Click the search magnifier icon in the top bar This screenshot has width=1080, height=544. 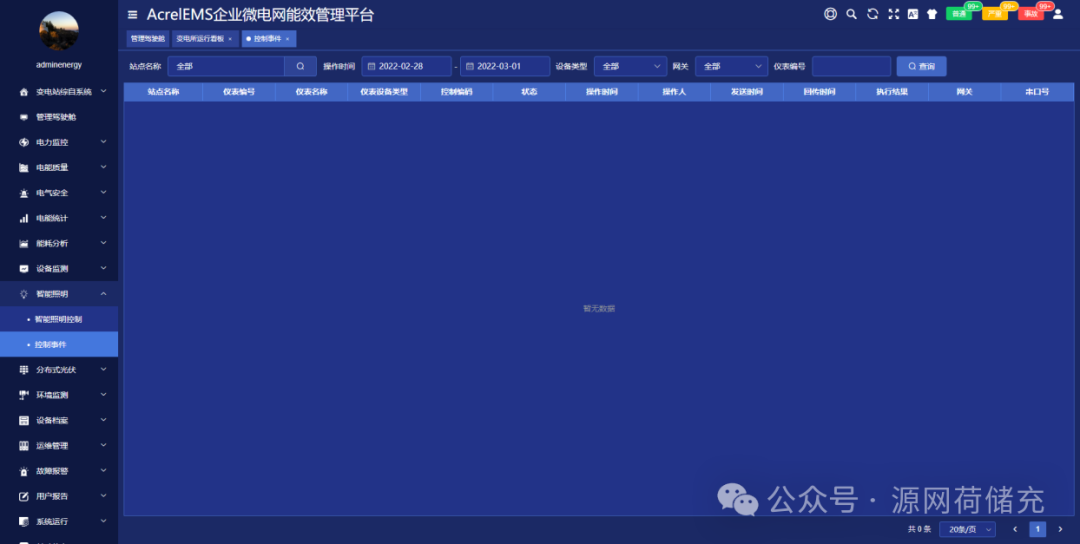(x=851, y=14)
